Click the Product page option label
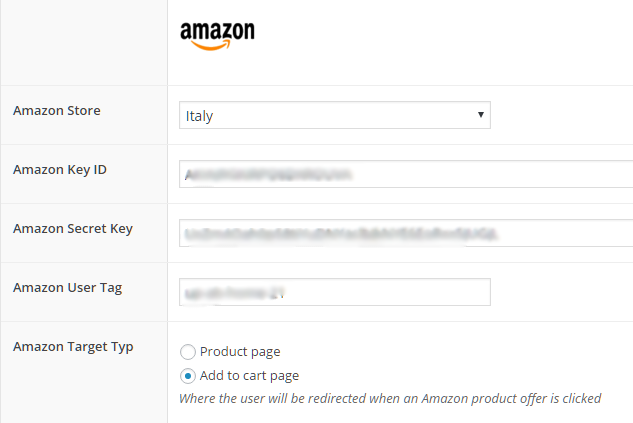This screenshot has width=633, height=423. coord(240,352)
